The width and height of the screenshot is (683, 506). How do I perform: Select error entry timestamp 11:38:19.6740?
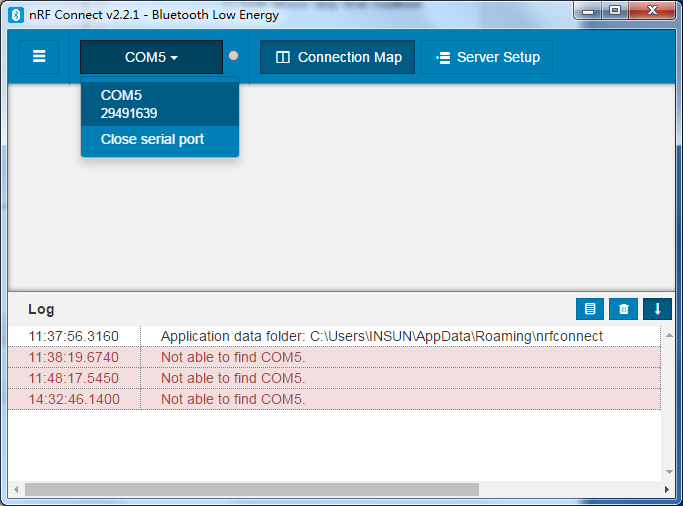coord(73,357)
